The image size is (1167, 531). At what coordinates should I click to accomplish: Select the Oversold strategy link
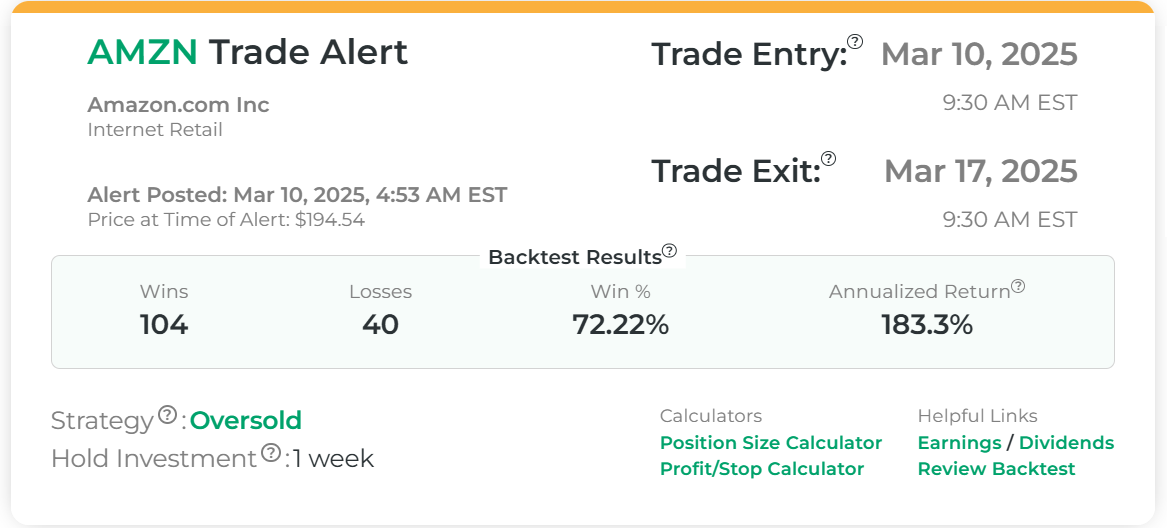click(246, 421)
